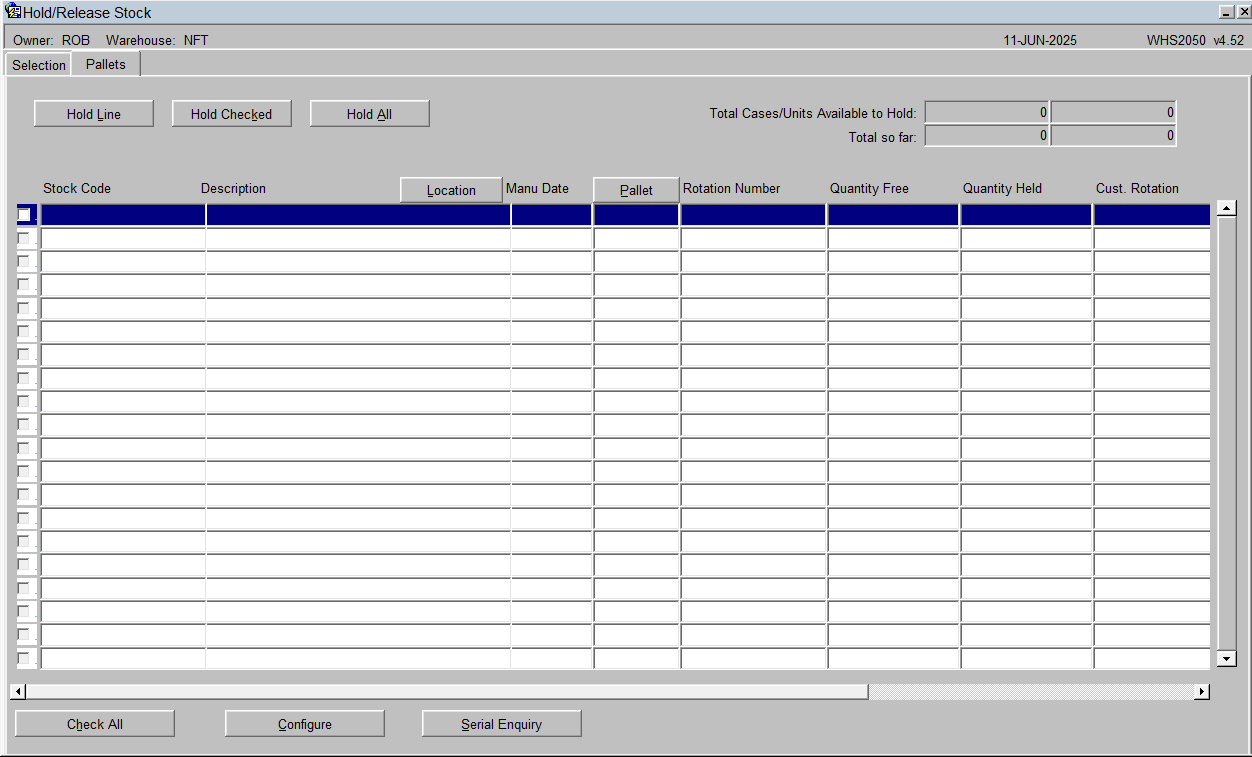Sort by the Location column button

click(451, 190)
